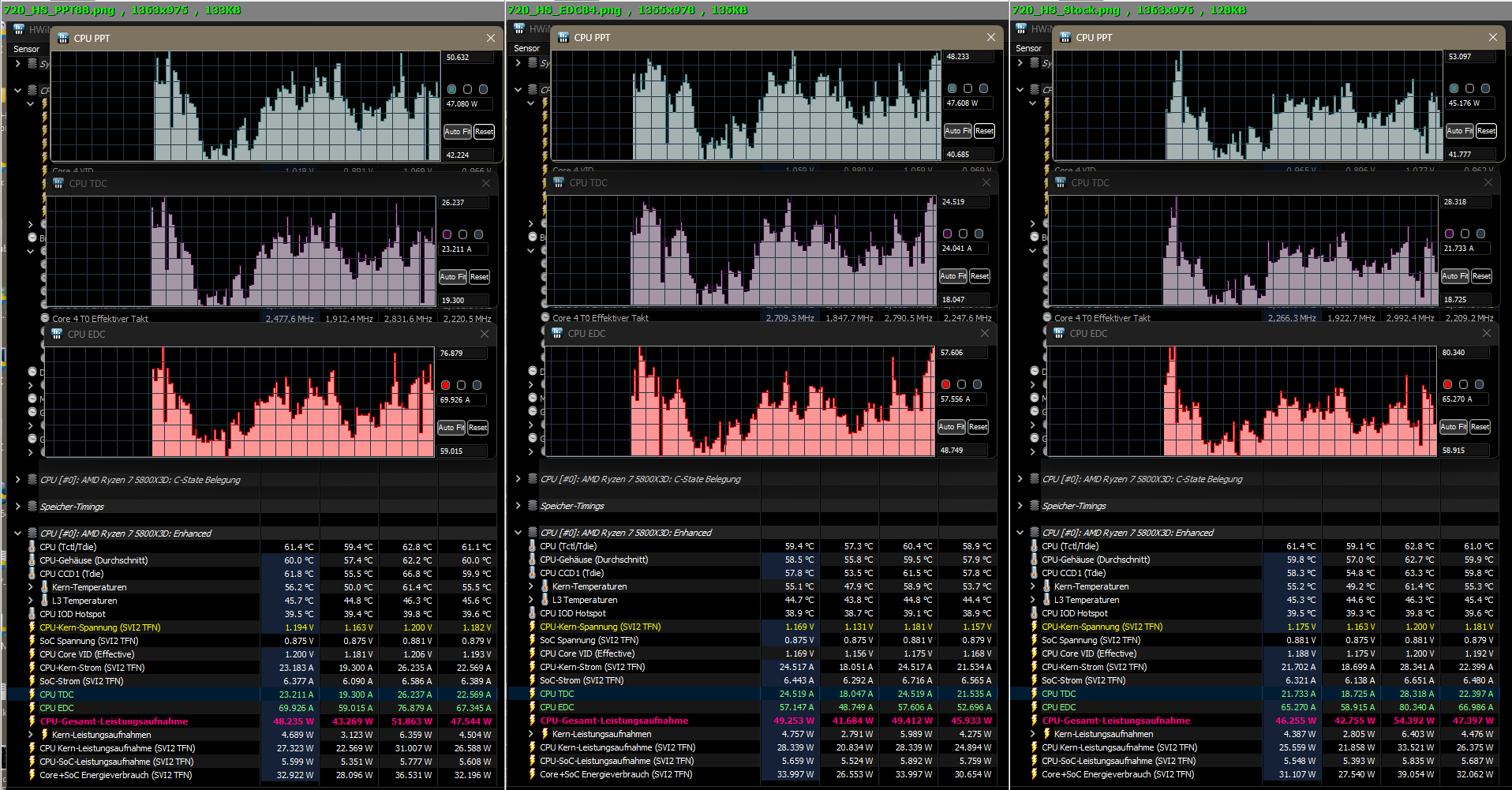
Task: Auto Fit the CPU TDC graph in PPT88 screenshot
Action: [x=453, y=277]
